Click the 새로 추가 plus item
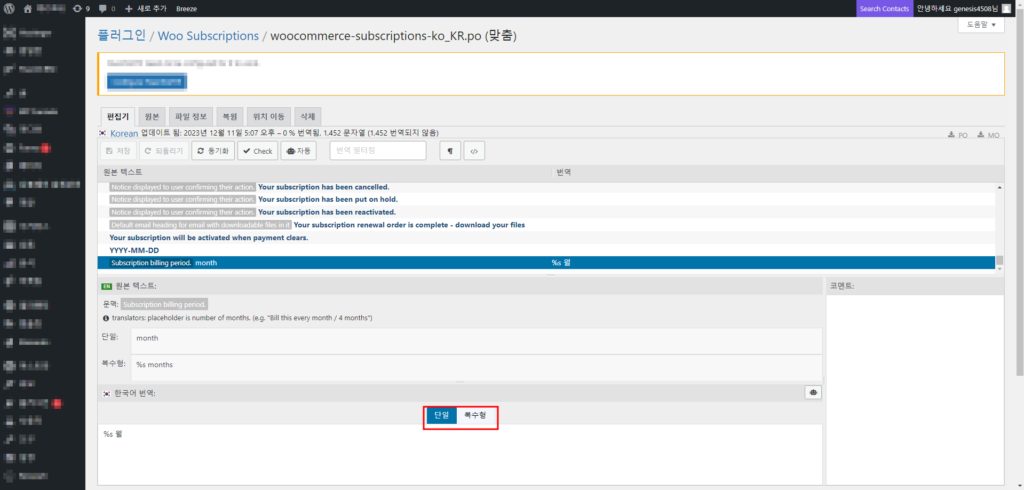The width and height of the screenshot is (1024, 490). 146,8
